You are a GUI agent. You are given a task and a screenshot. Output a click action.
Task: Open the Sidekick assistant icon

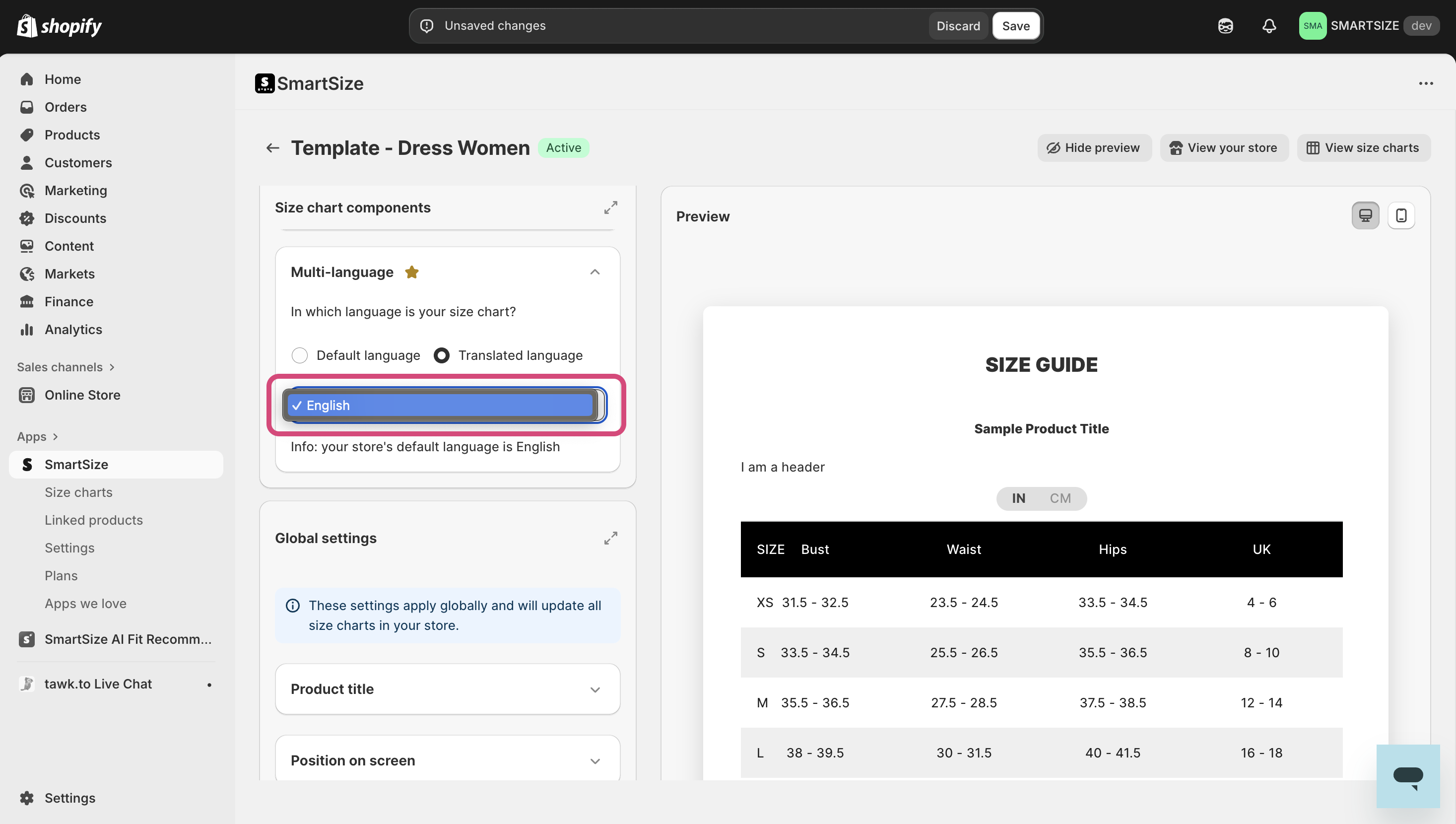click(1225, 26)
